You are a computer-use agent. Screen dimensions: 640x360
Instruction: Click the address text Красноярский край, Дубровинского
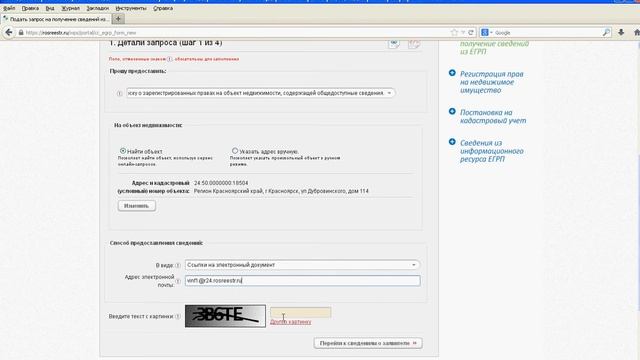tap(281, 191)
